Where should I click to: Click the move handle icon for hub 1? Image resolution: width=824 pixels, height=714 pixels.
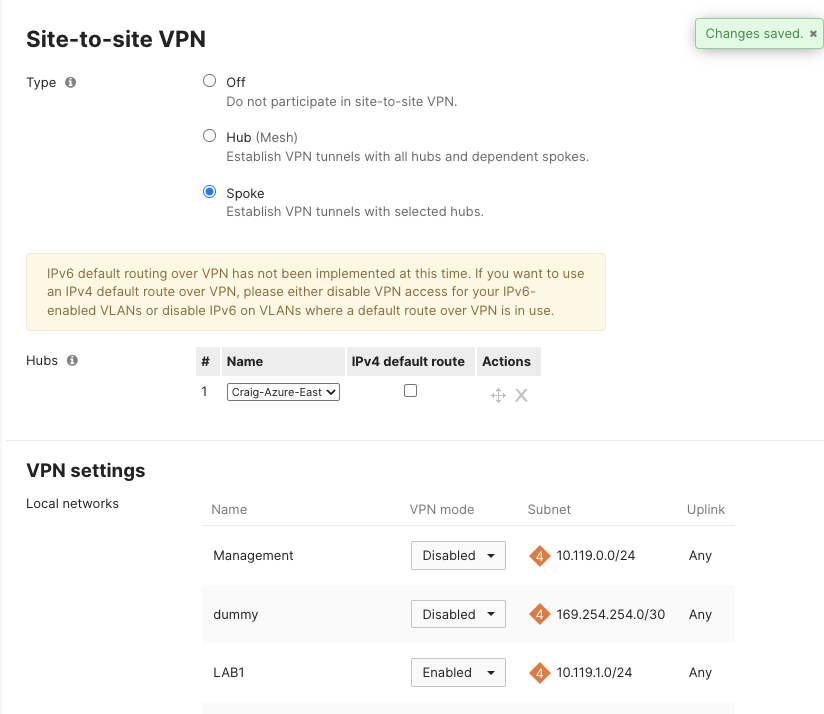click(x=498, y=395)
